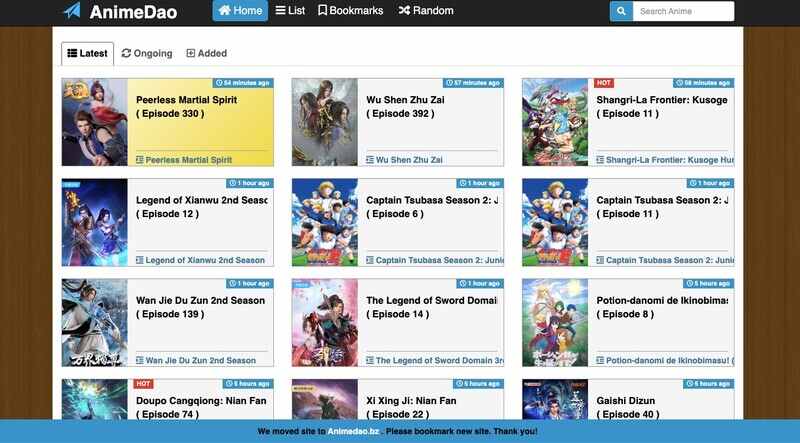The width and height of the screenshot is (800, 443).
Task: Open Wan Jie Du Zun poster thumbnail
Action: (95, 323)
